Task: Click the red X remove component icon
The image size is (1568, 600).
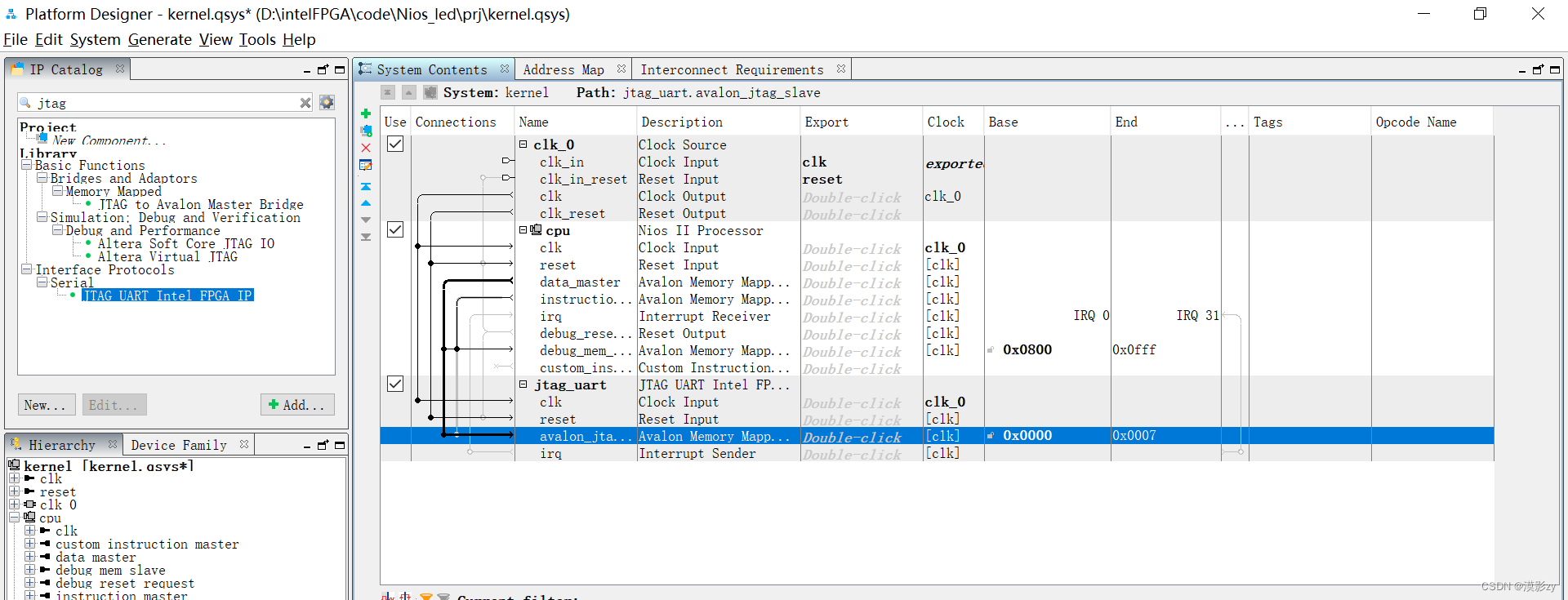Action: (366, 148)
